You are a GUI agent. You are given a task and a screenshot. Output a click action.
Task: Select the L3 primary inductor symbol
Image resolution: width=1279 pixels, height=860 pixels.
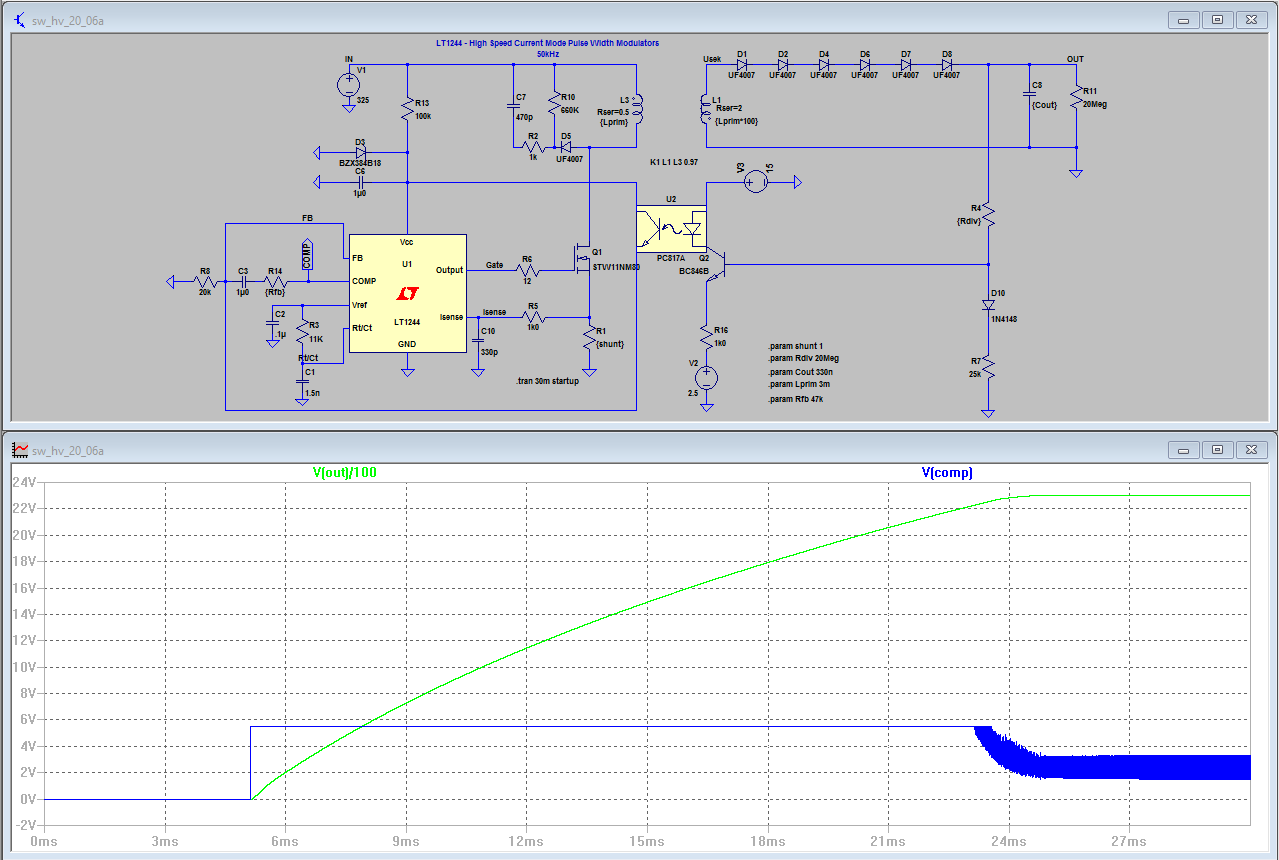point(636,110)
